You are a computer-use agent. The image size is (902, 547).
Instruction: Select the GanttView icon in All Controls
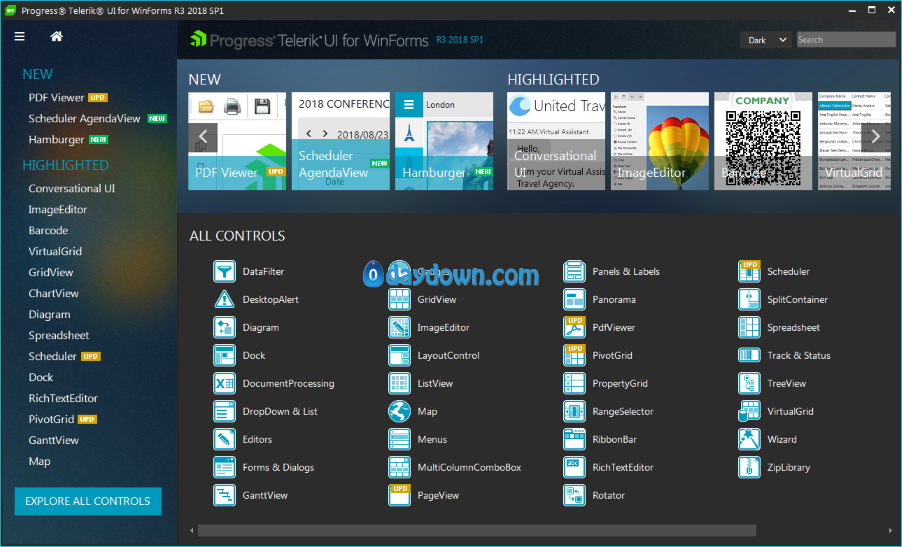coord(224,495)
